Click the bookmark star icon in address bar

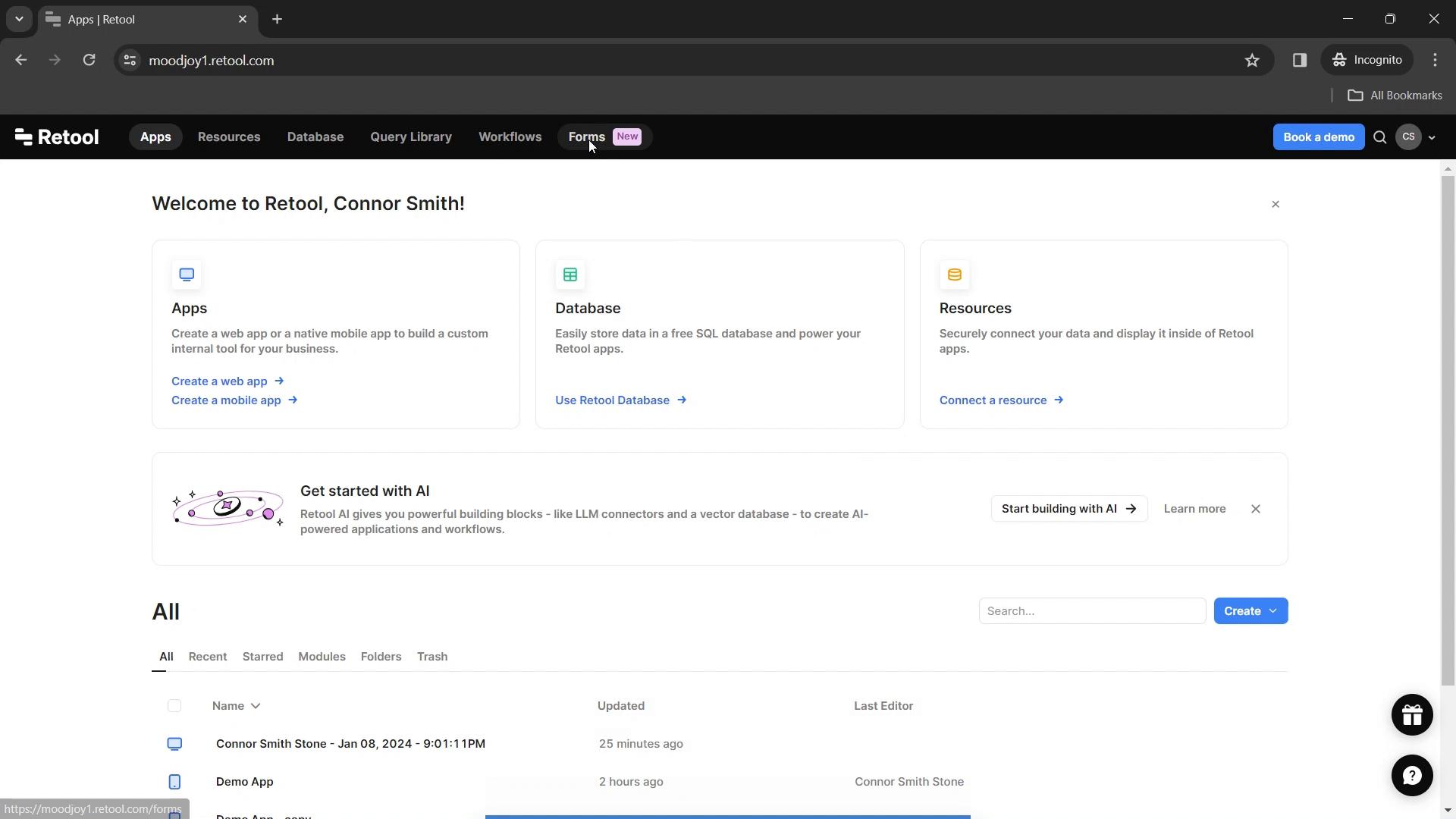tap(1253, 60)
